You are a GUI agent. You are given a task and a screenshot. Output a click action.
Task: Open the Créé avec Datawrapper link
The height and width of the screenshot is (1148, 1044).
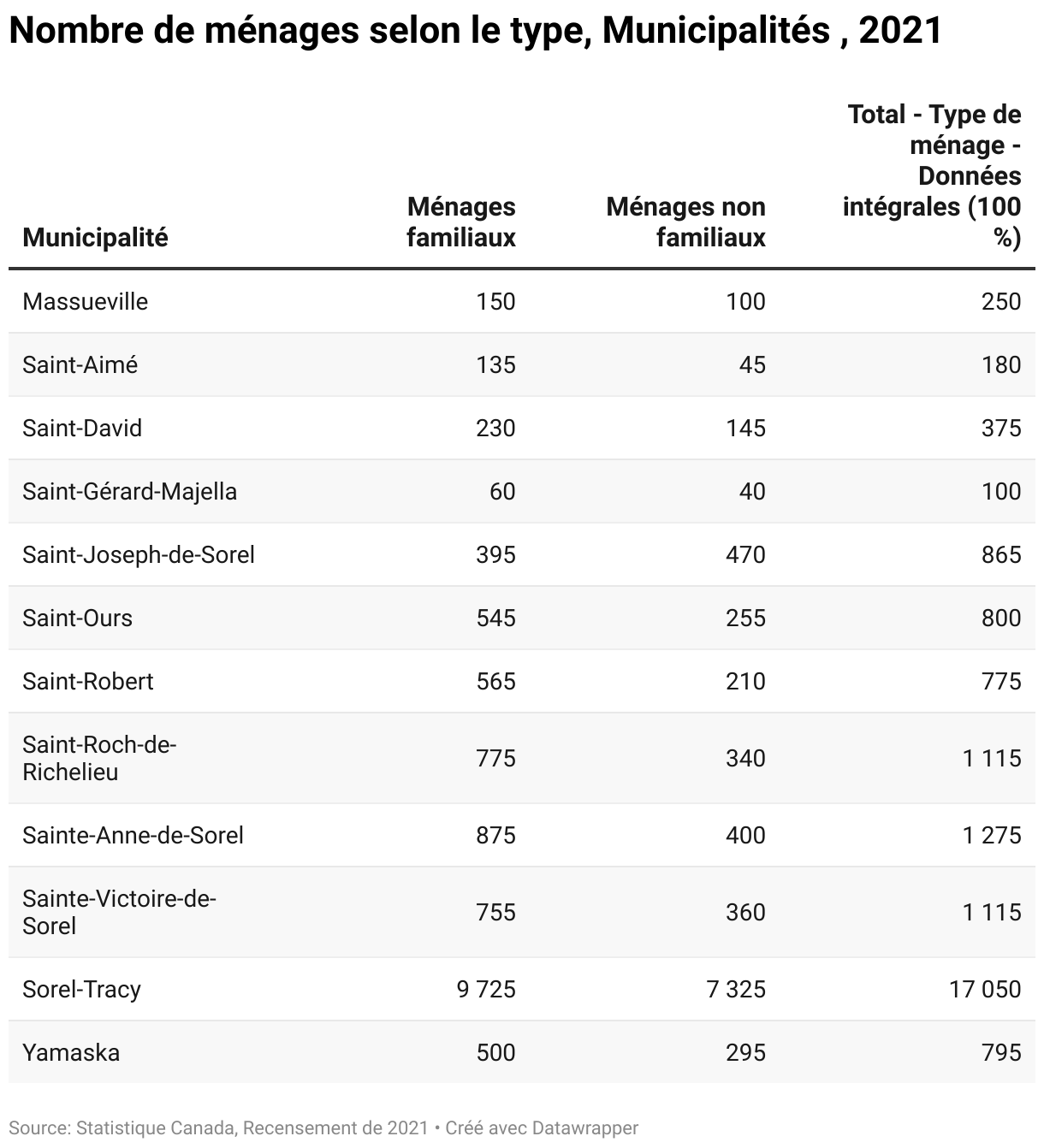point(542,1128)
